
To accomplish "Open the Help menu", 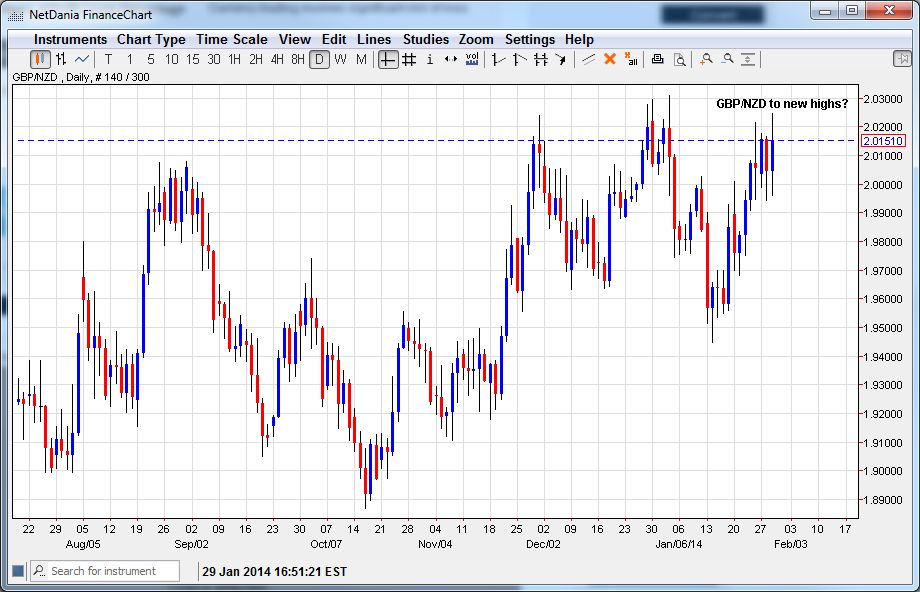I will (579, 39).
